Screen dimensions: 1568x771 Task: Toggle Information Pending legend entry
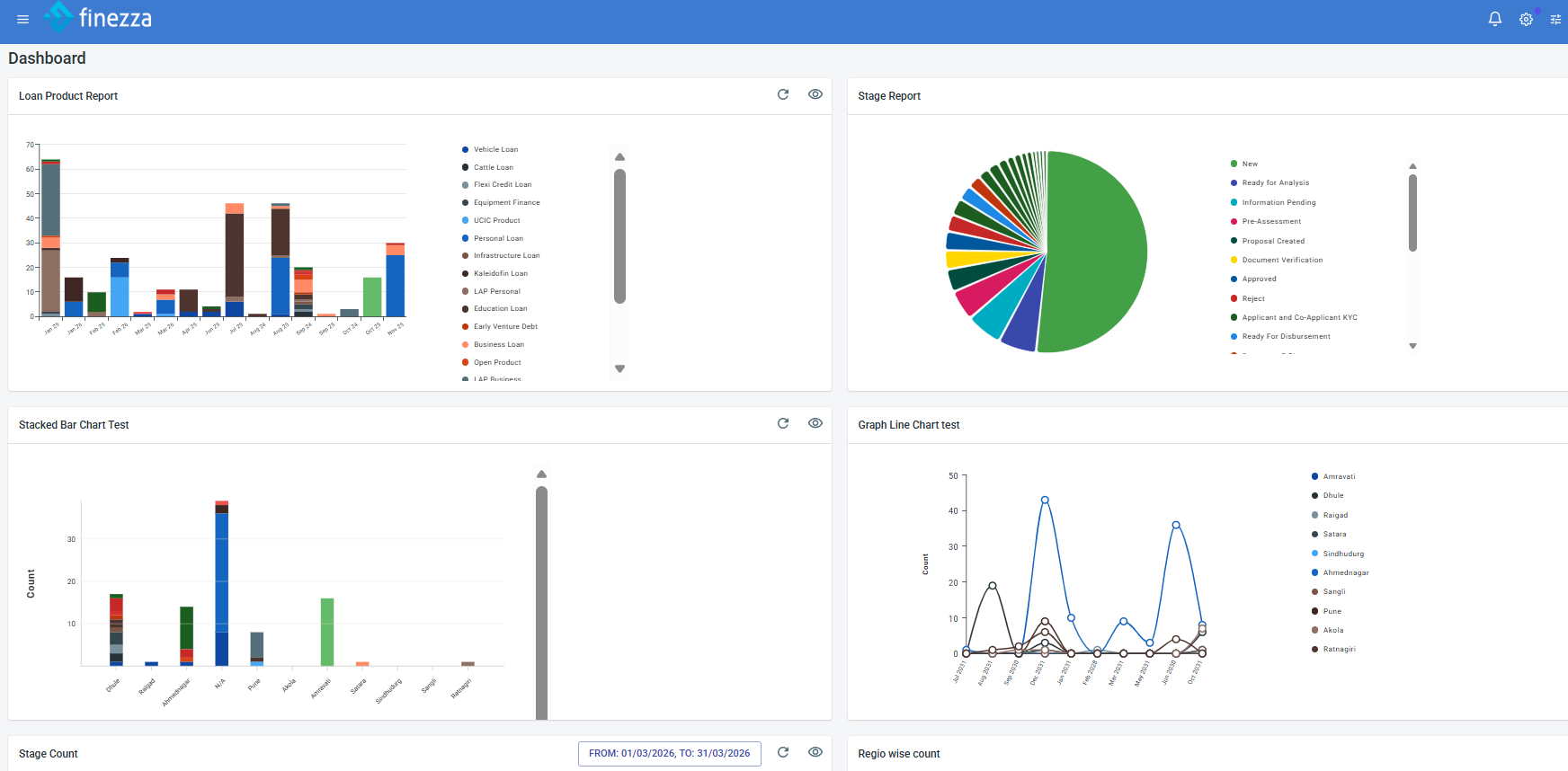pyautogui.click(x=1273, y=202)
